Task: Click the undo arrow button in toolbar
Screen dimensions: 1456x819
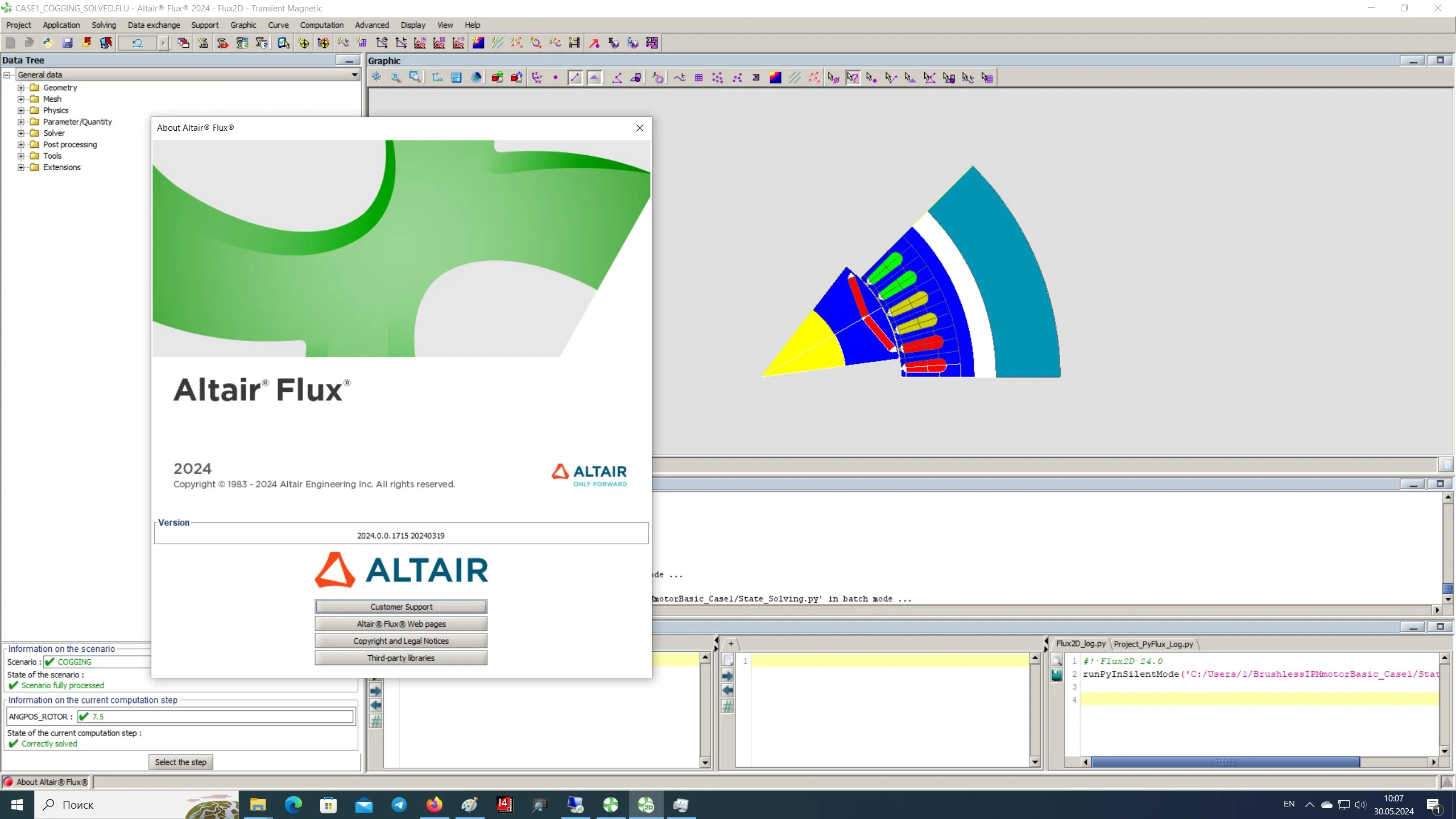Action: 137,43
